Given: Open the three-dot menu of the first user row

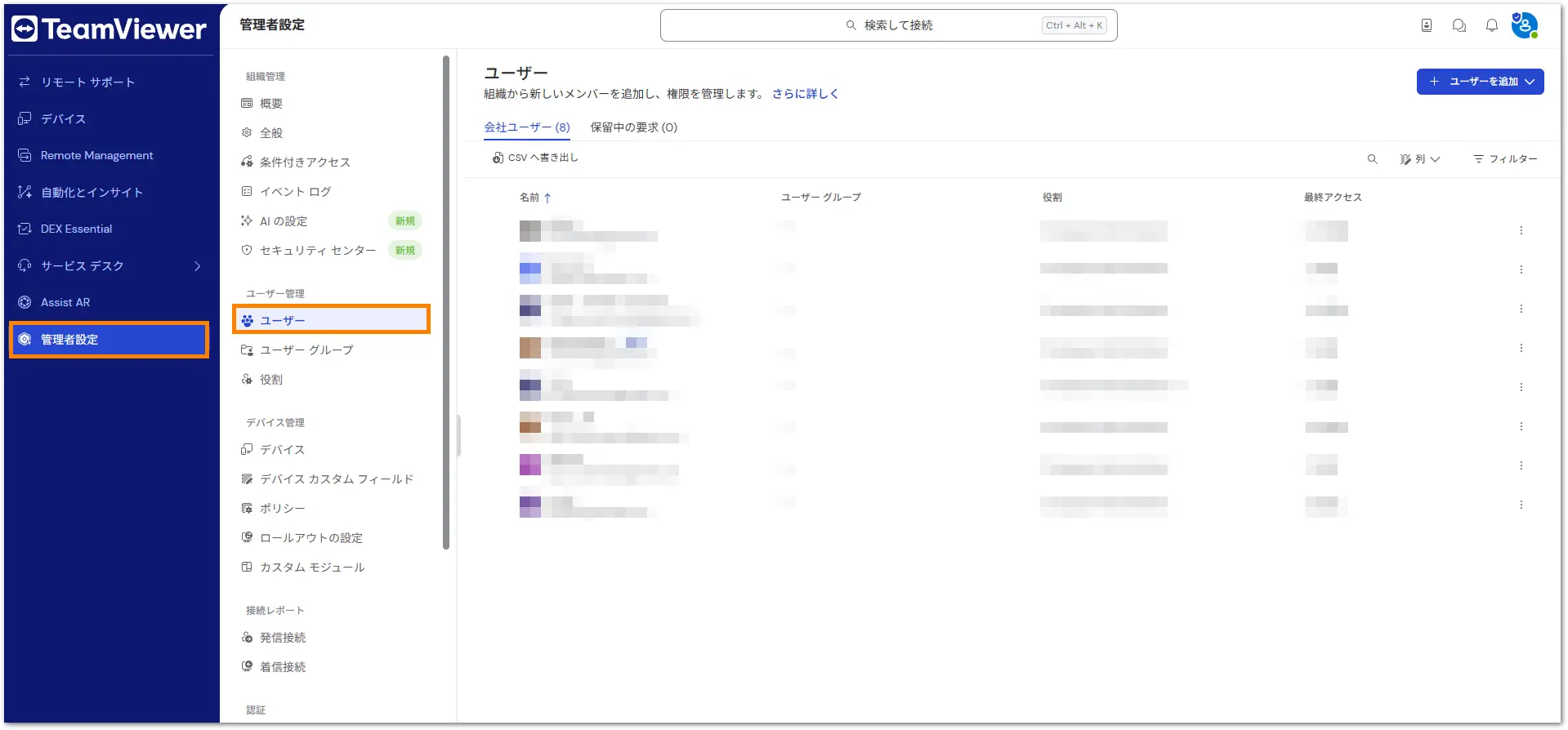Looking at the screenshot, I should tap(1521, 230).
